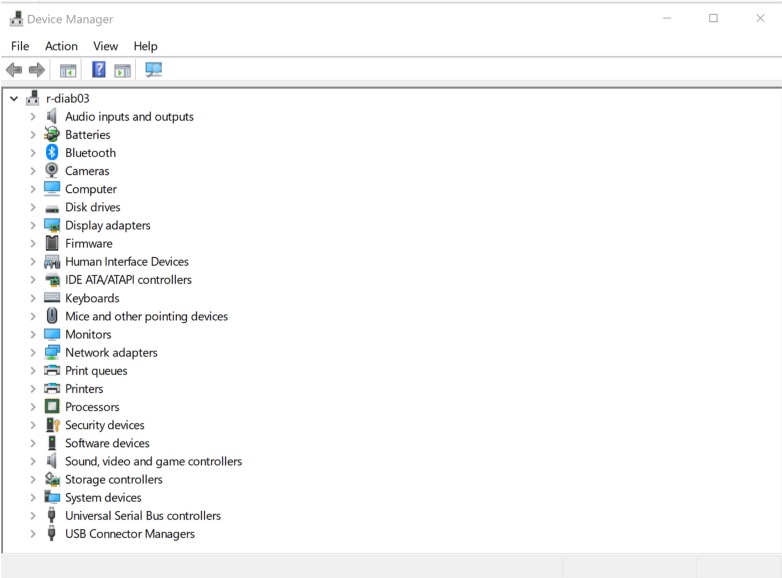Viewport: 782px width, 578px height.
Task: Click the Bluetooth category icon
Action: (52, 152)
